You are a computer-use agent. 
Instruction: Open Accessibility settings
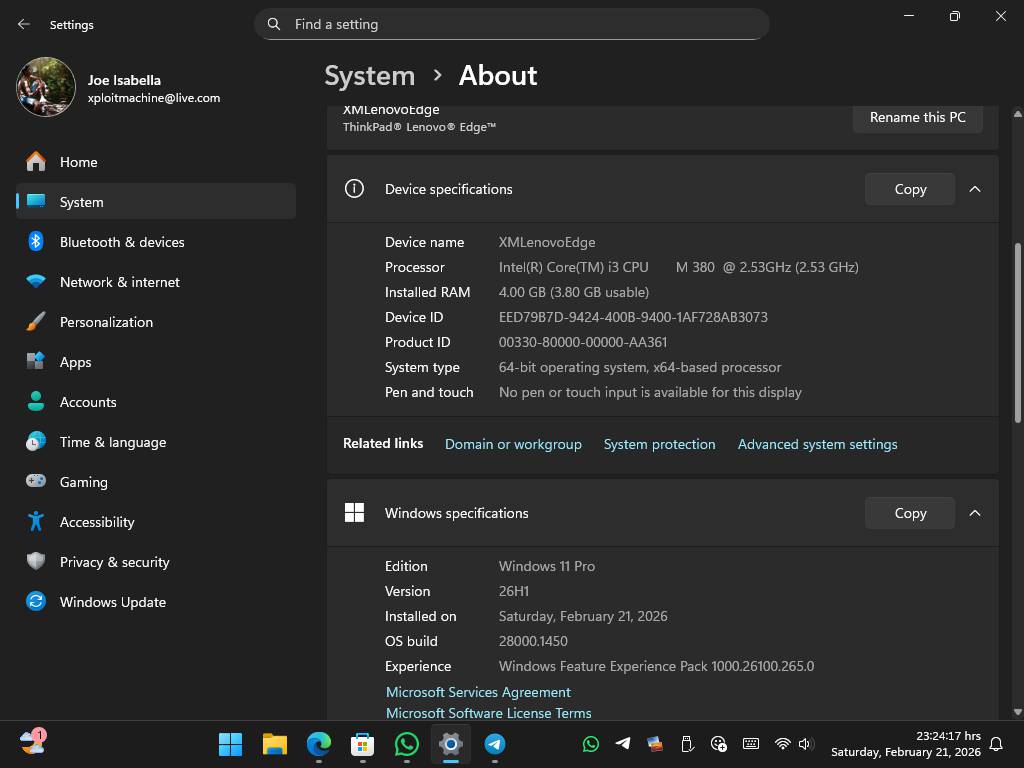coord(156,522)
